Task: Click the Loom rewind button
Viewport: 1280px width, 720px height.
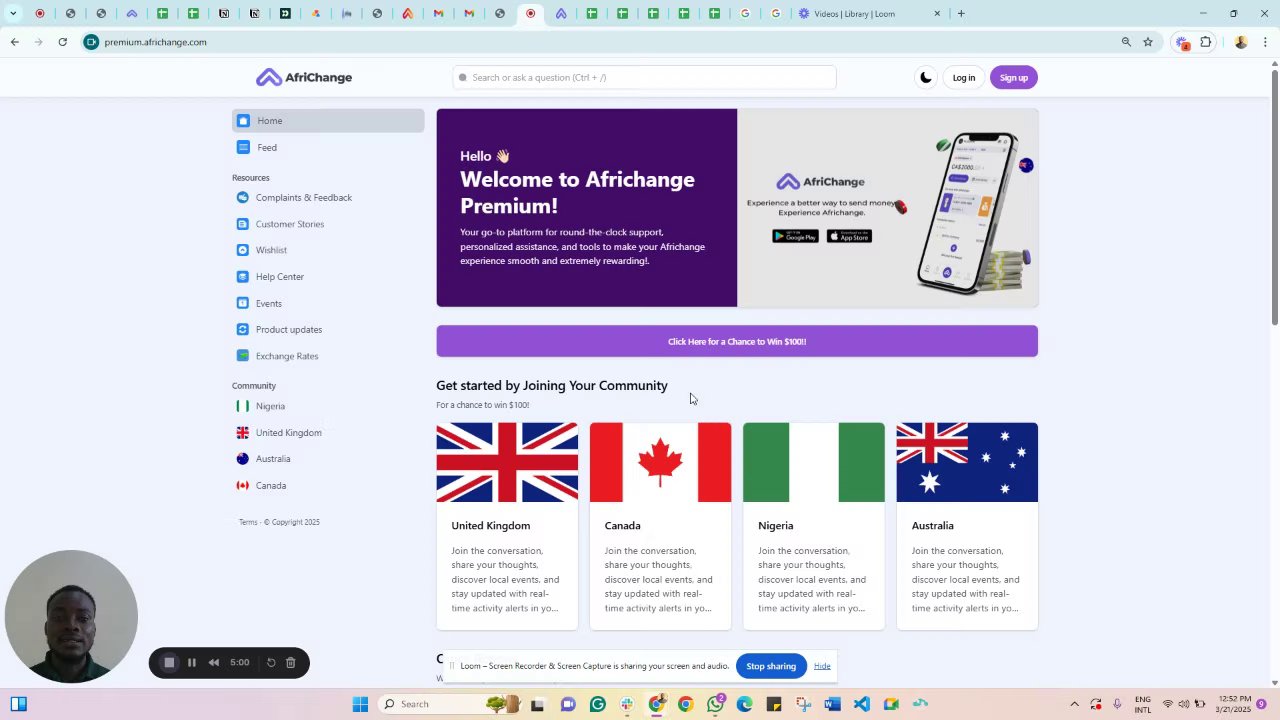Action: 214,663
